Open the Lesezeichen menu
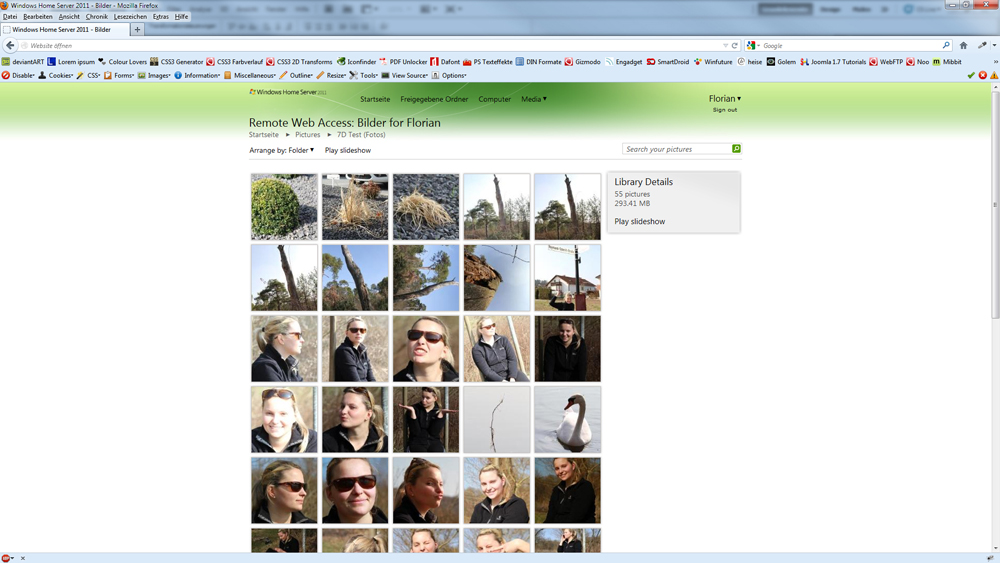Image resolution: width=1000 pixels, height=563 pixels. 130,17
